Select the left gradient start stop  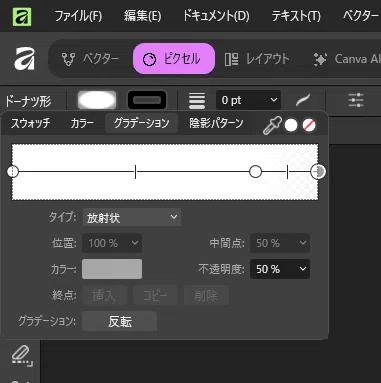[x=13, y=172]
